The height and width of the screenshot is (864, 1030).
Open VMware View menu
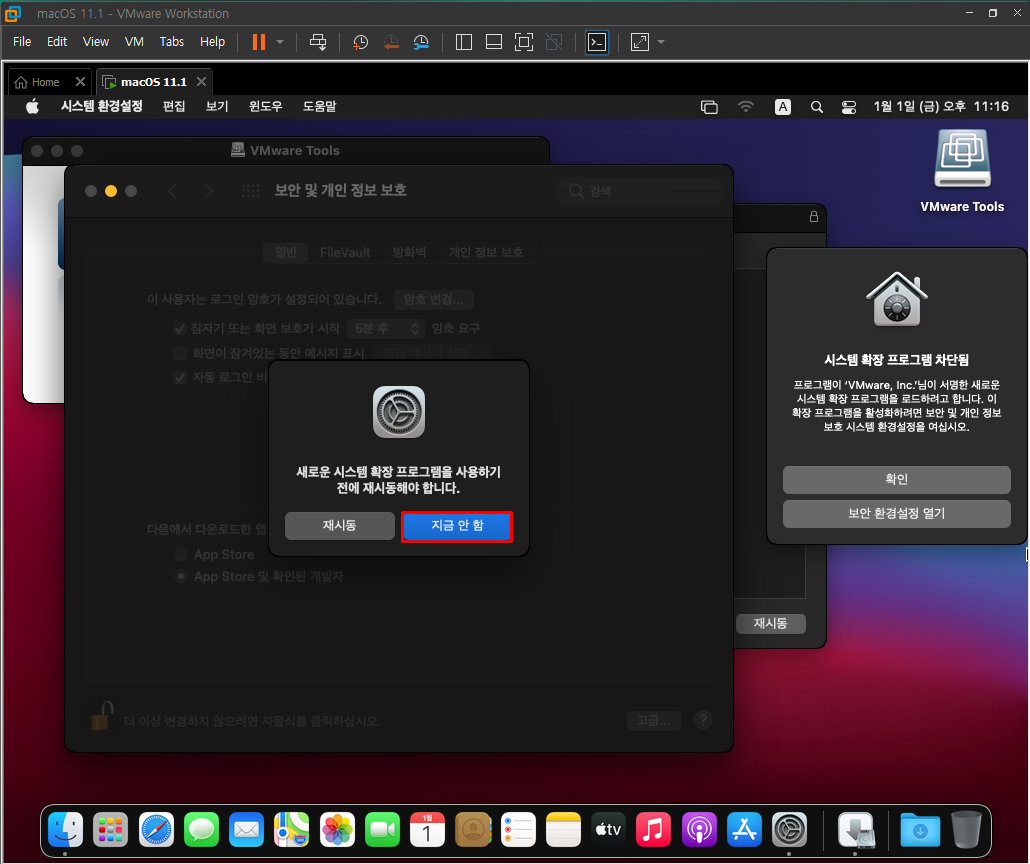(x=95, y=41)
